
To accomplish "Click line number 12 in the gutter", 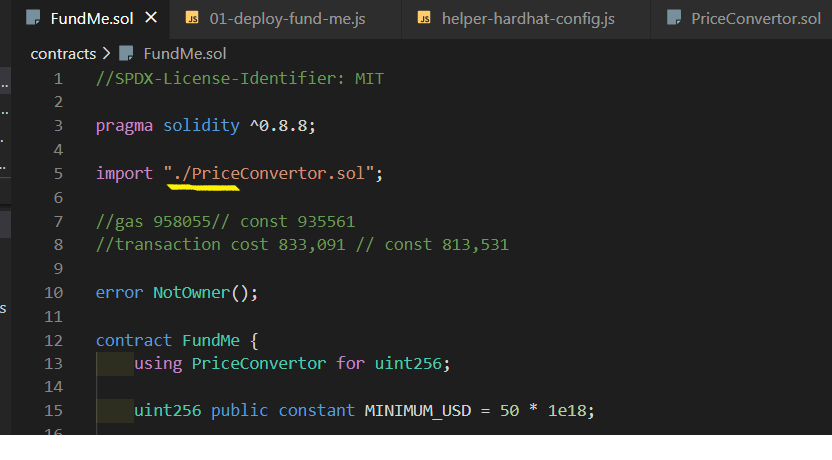I will (53, 340).
